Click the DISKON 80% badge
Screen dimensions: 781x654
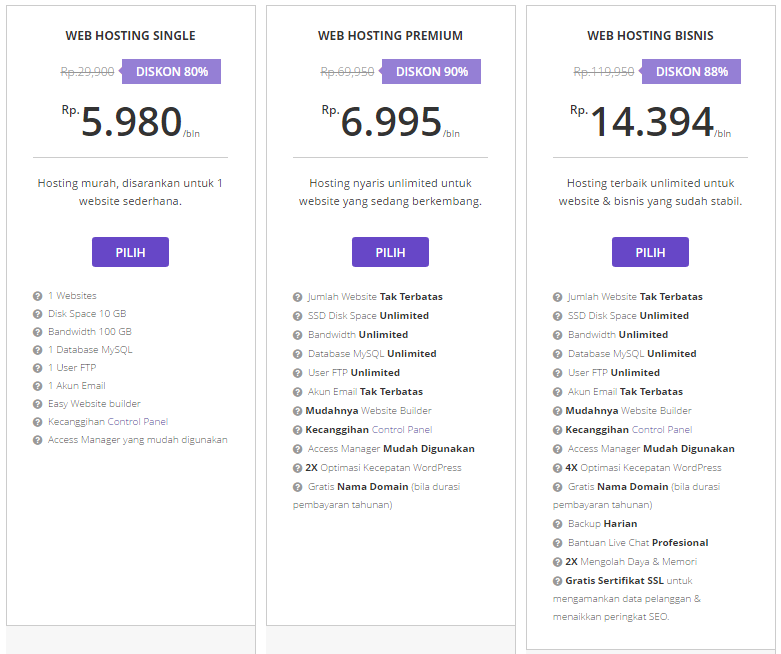coord(170,72)
